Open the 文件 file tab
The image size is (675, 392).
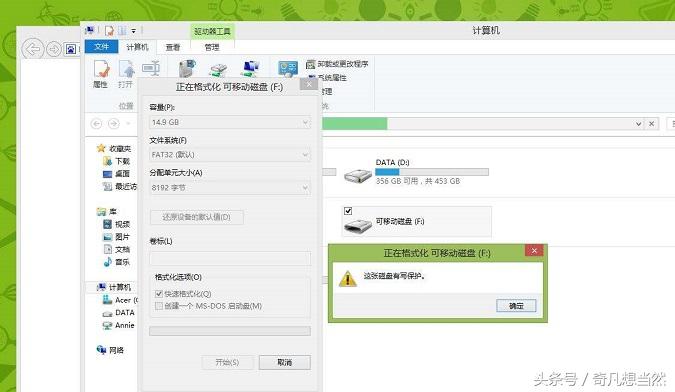(x=101, y=46)
